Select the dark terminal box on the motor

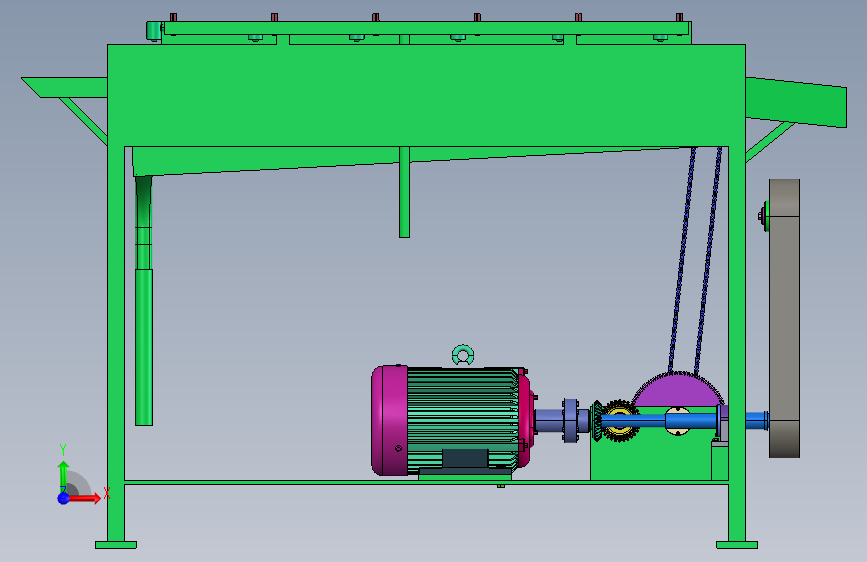(x=465, y=458)
